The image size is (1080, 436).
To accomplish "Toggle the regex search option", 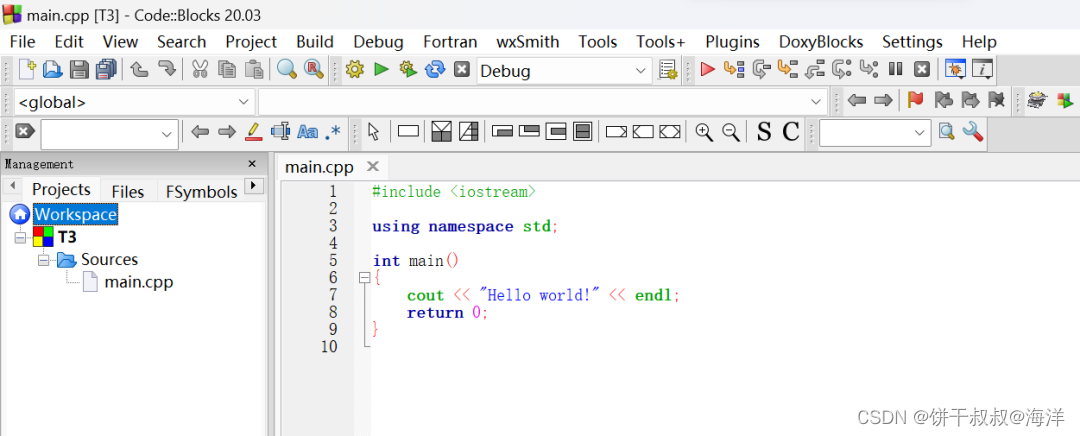I will pos(333,132).
